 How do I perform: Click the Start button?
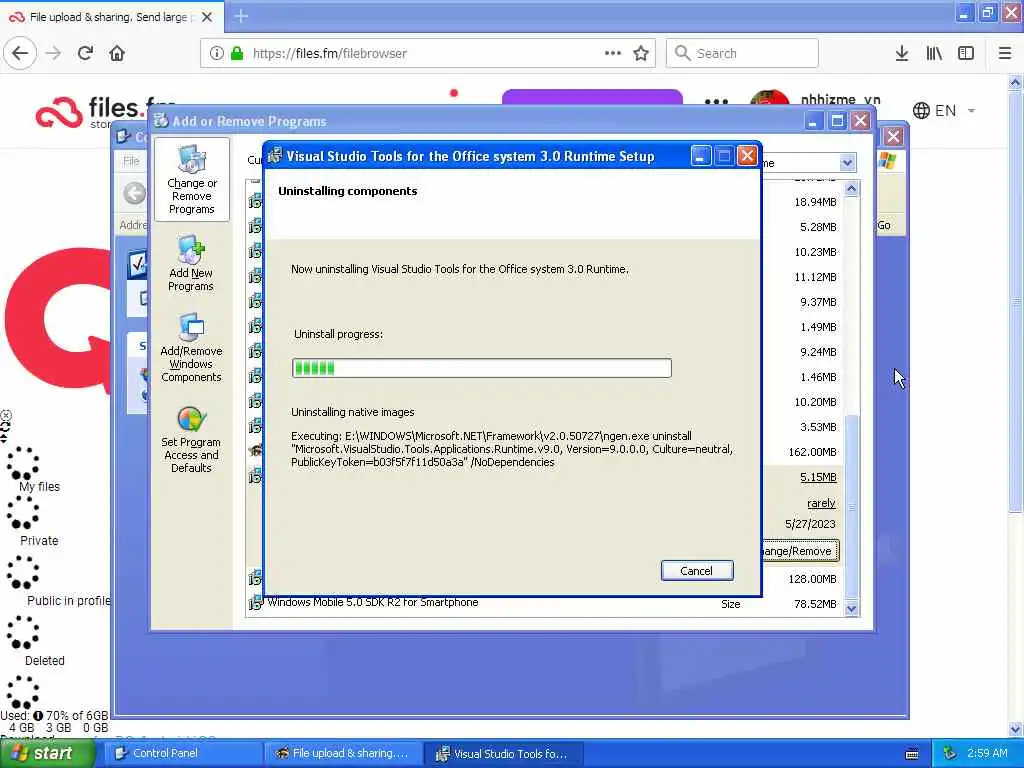click(47, 753)
